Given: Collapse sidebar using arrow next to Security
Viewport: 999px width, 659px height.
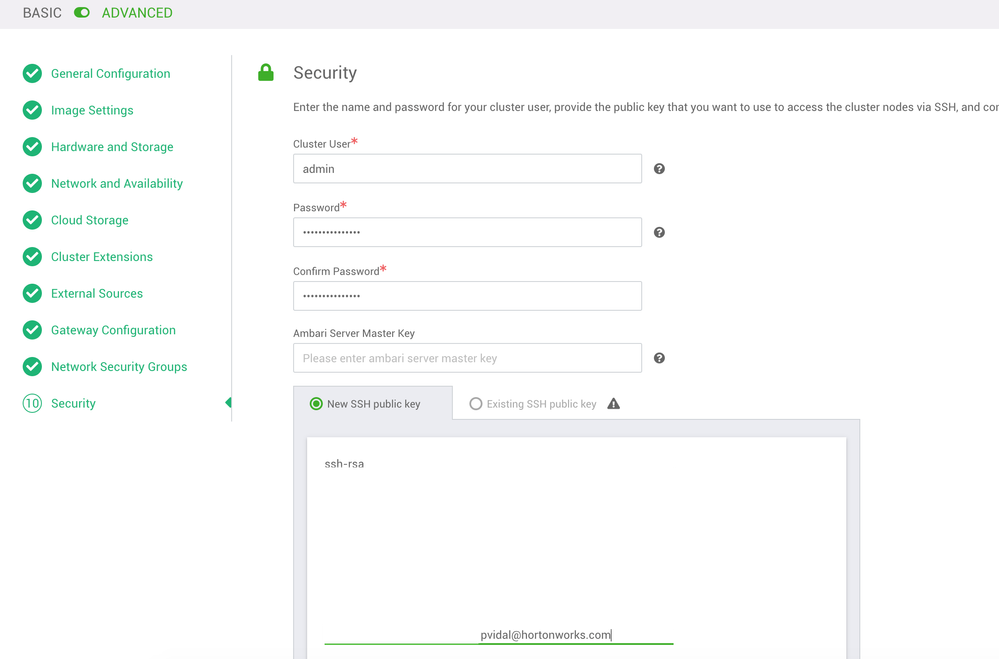Looking at the screenshot, I should [228, 403].
